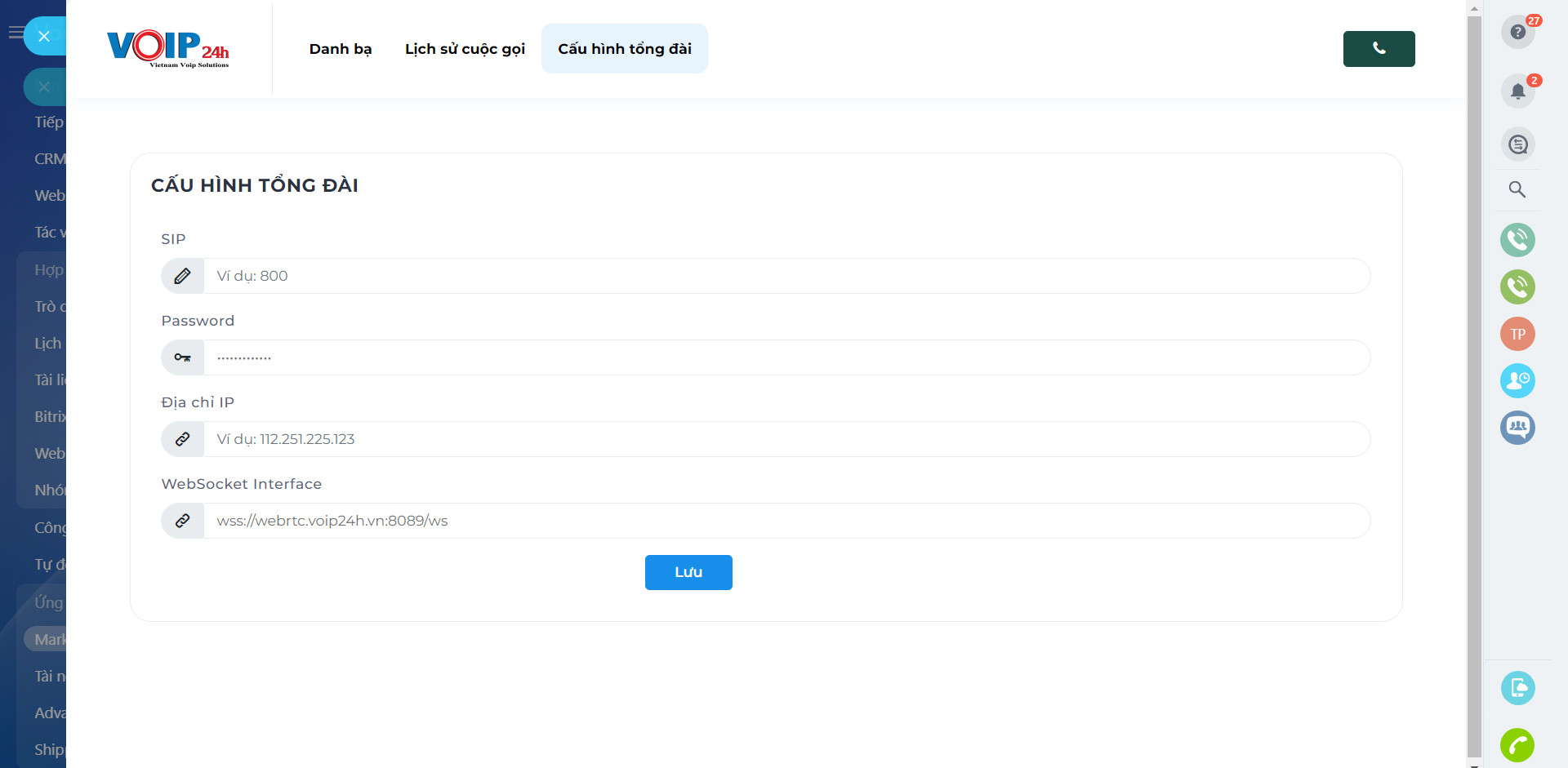
Task: Open the Danh bạ tab
Action: 341,49
